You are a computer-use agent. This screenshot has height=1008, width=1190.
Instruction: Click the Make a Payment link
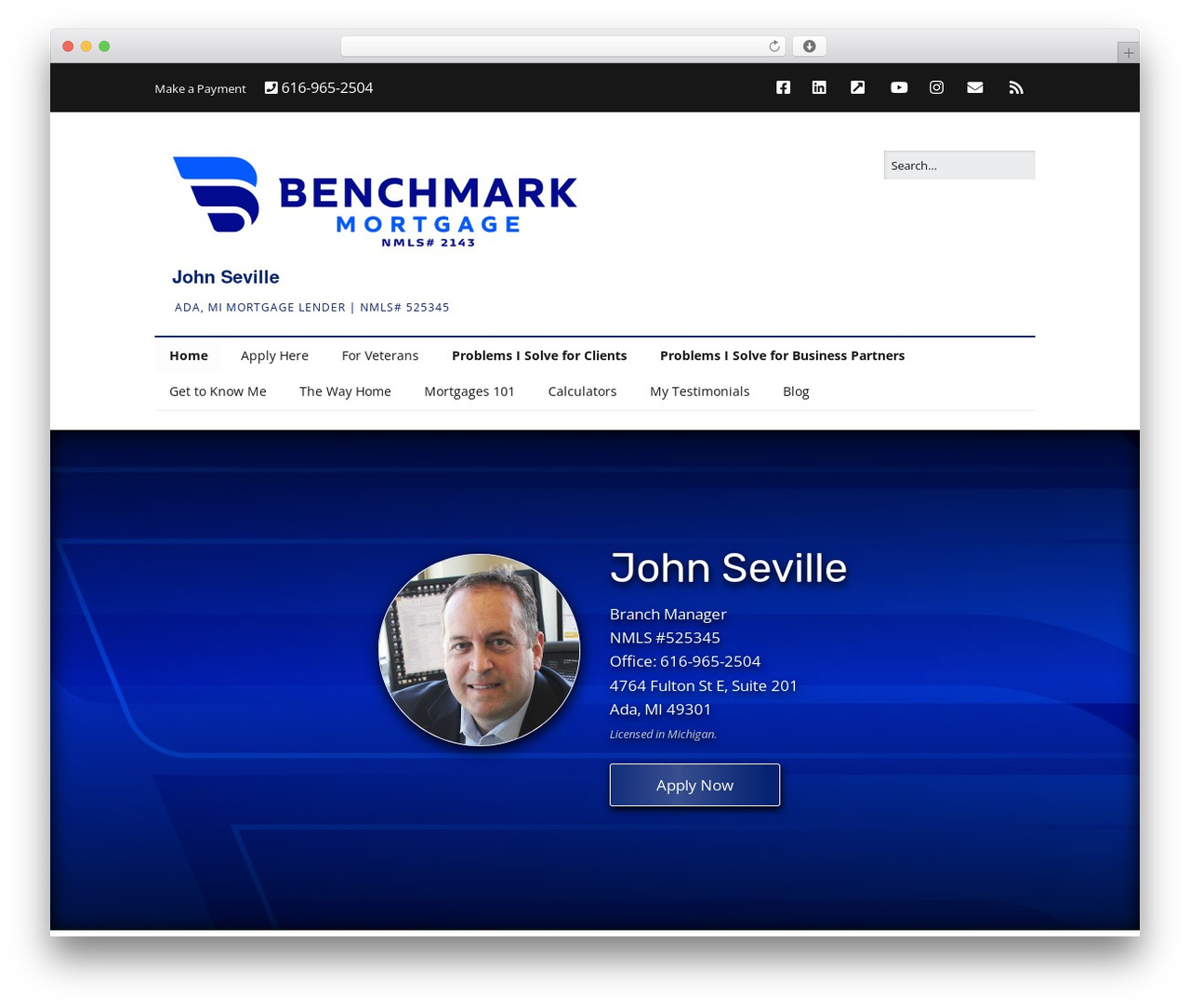[200, 88]
